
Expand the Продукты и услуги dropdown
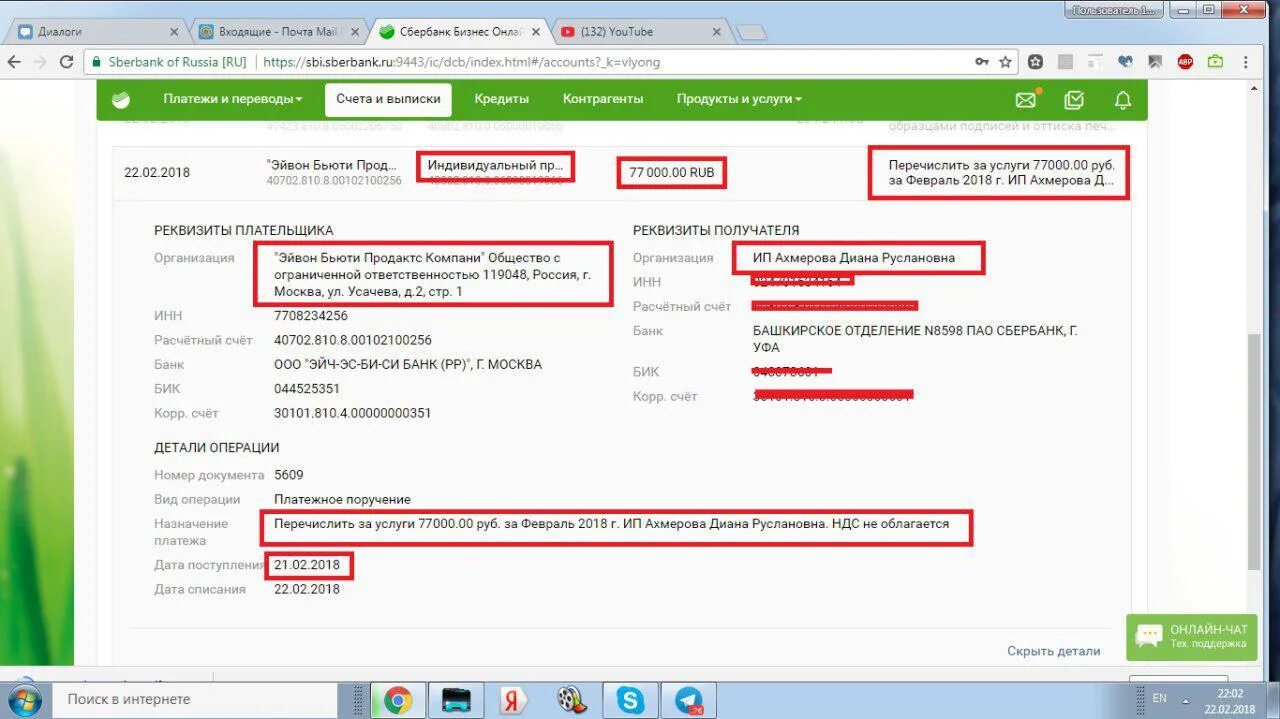tap(739, 99)
